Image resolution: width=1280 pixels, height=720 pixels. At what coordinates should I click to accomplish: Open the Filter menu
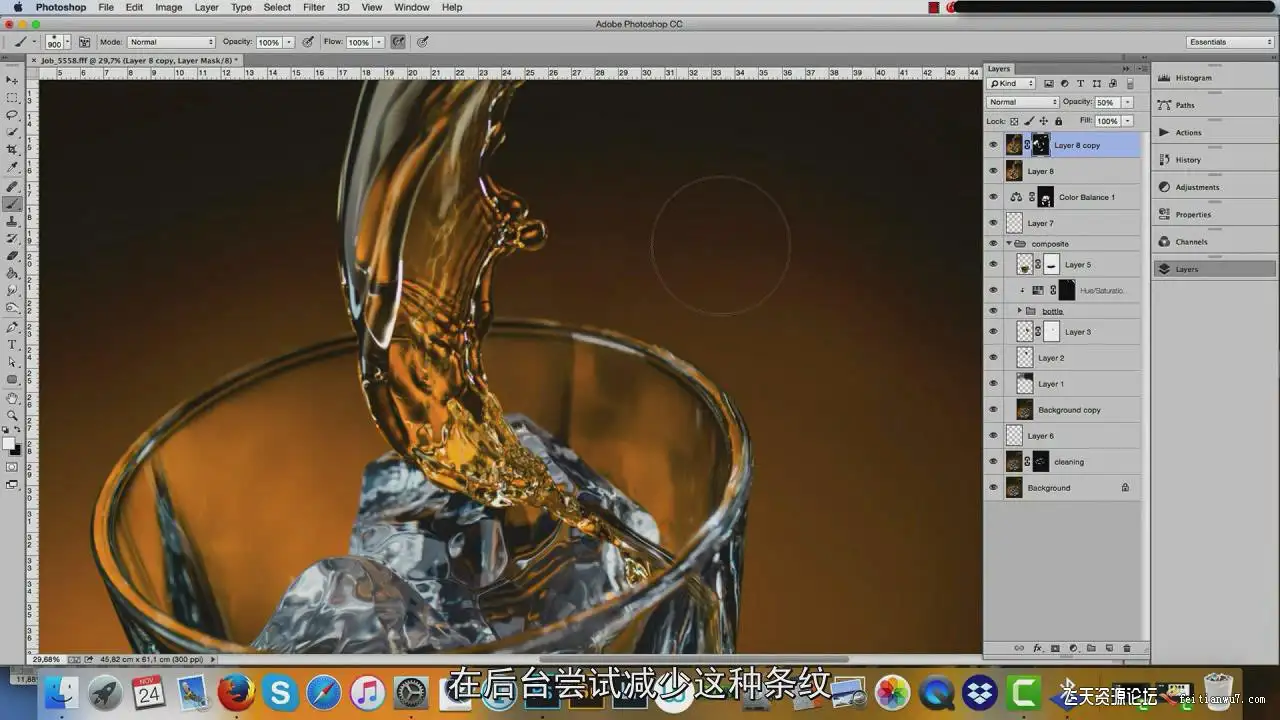pos(314,7)
